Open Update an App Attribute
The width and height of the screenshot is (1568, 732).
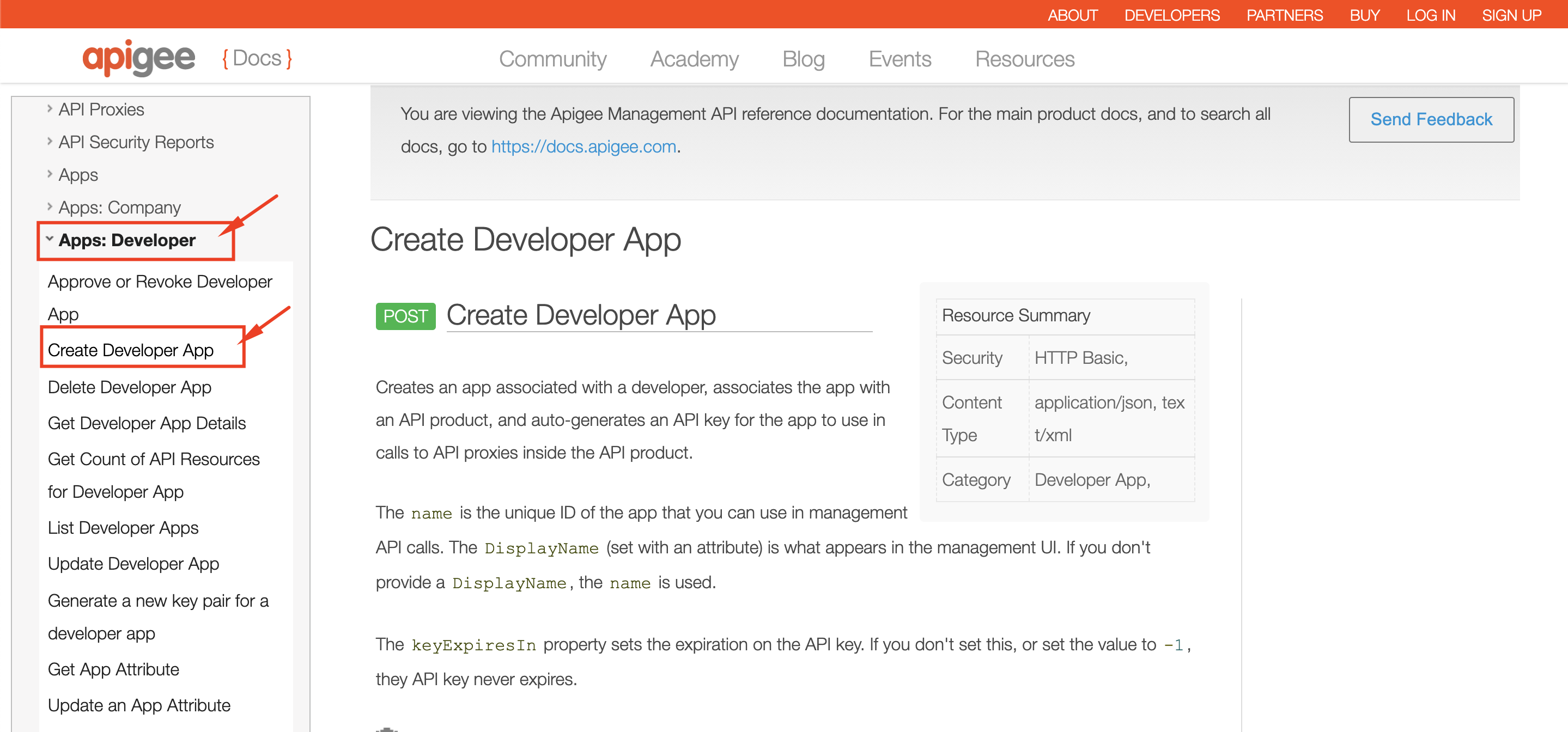(x=139, y=705)
